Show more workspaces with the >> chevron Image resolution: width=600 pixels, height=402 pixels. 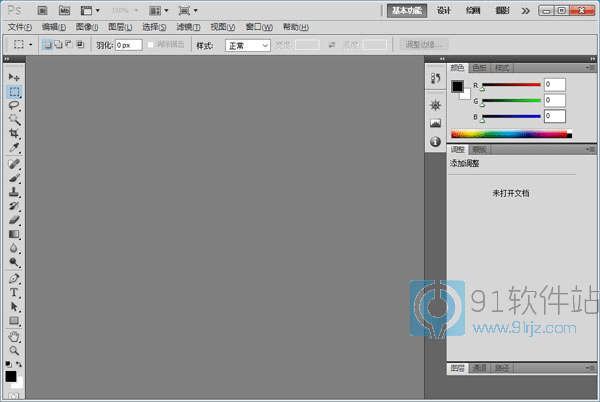point(527,10)
